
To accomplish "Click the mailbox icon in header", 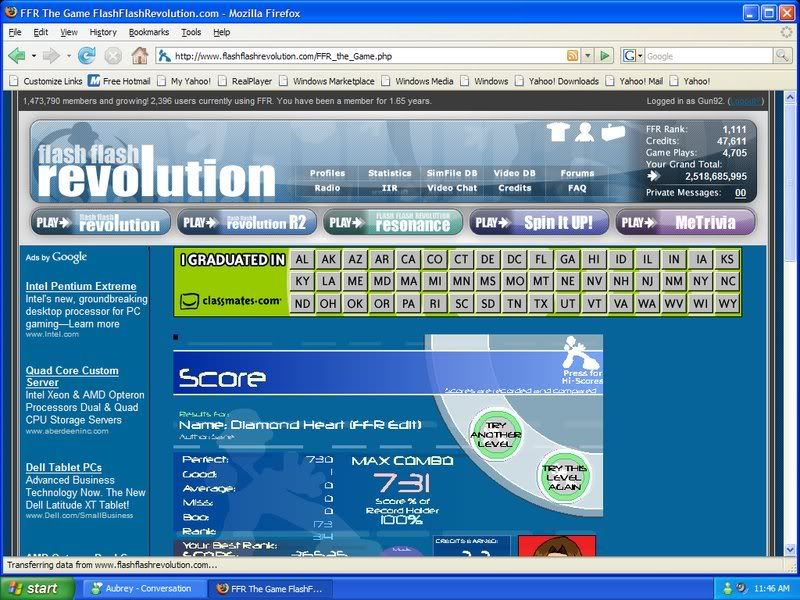I will tap(612, 132).
